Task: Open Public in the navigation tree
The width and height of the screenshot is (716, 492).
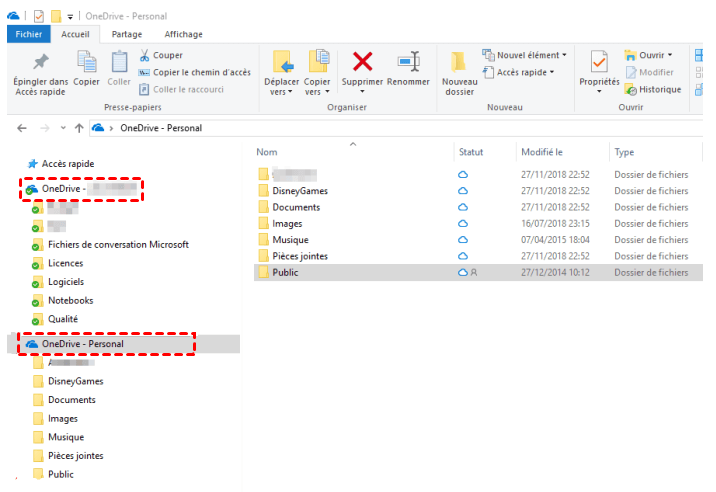Action: pyautogui.click(x=61, y=475)
